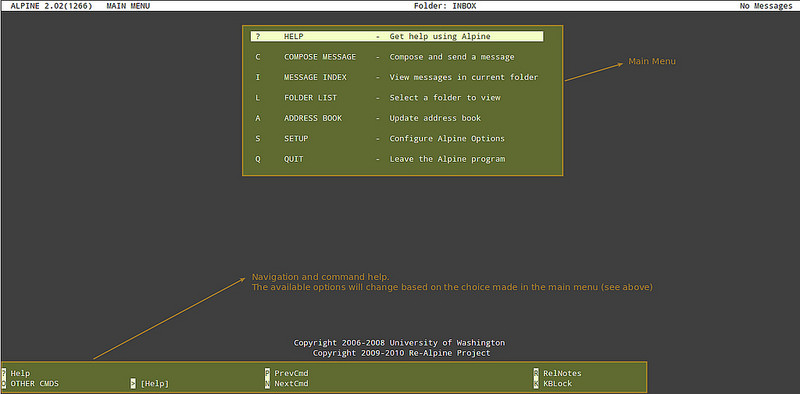Click the 'P' key box beside PrevCmd
800x394 pixels.
pos(267,373)
